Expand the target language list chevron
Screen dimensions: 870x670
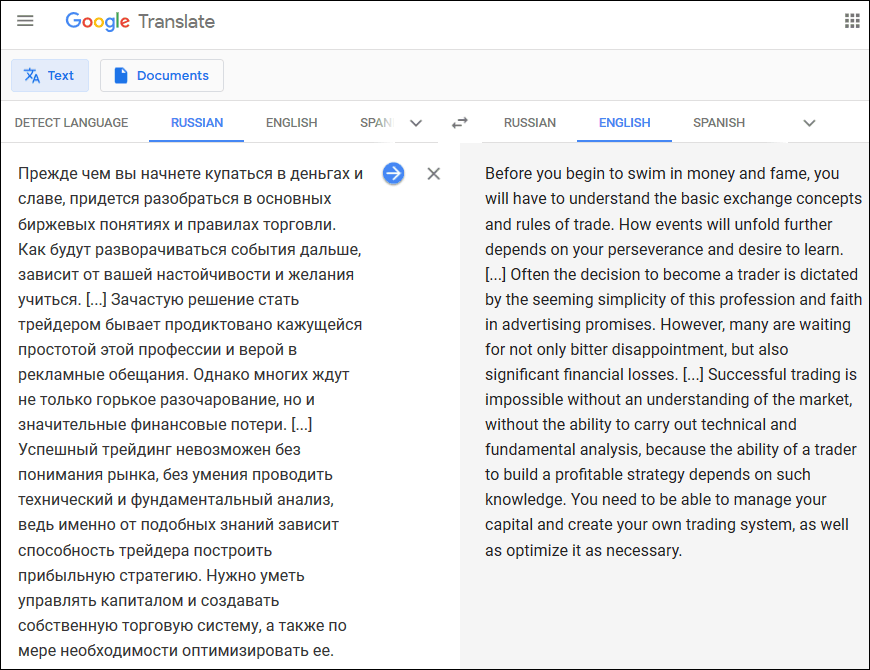(810, 123)
